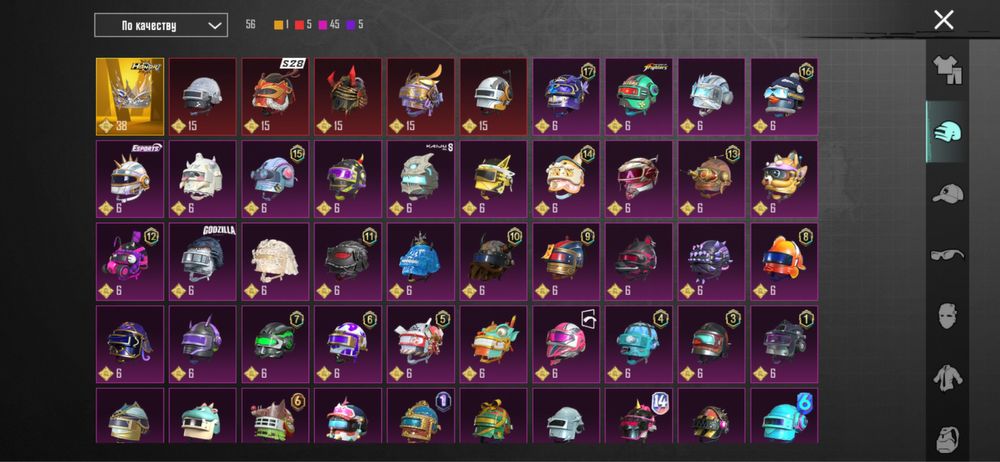This screenshot has height=462, width=1000.
Task: Pick the Esports spiked helmet
Action: [x=130, y=179]
